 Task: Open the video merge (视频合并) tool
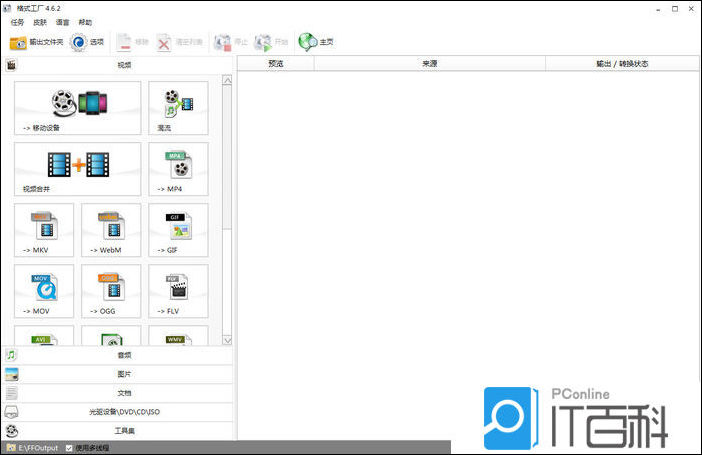pyautogui.click(x=78, y=168)
